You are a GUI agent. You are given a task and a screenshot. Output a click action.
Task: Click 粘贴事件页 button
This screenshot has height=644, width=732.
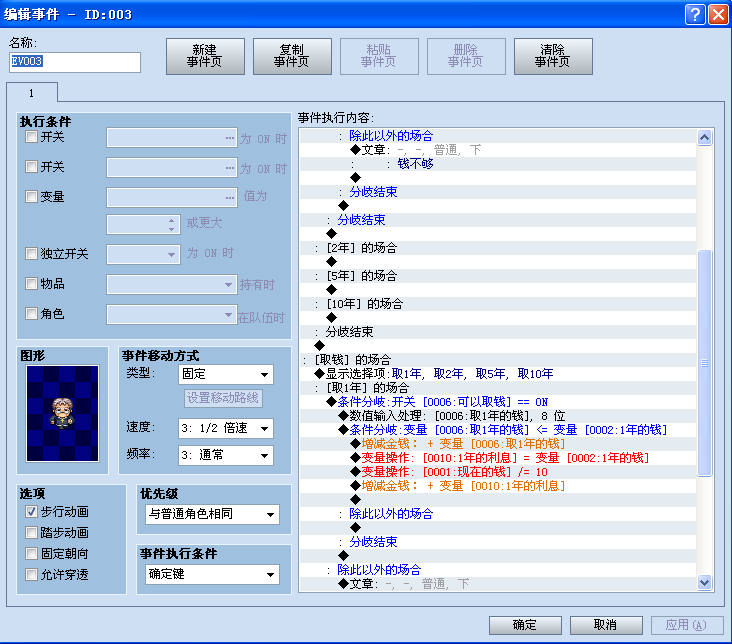[x=379, y=57]
